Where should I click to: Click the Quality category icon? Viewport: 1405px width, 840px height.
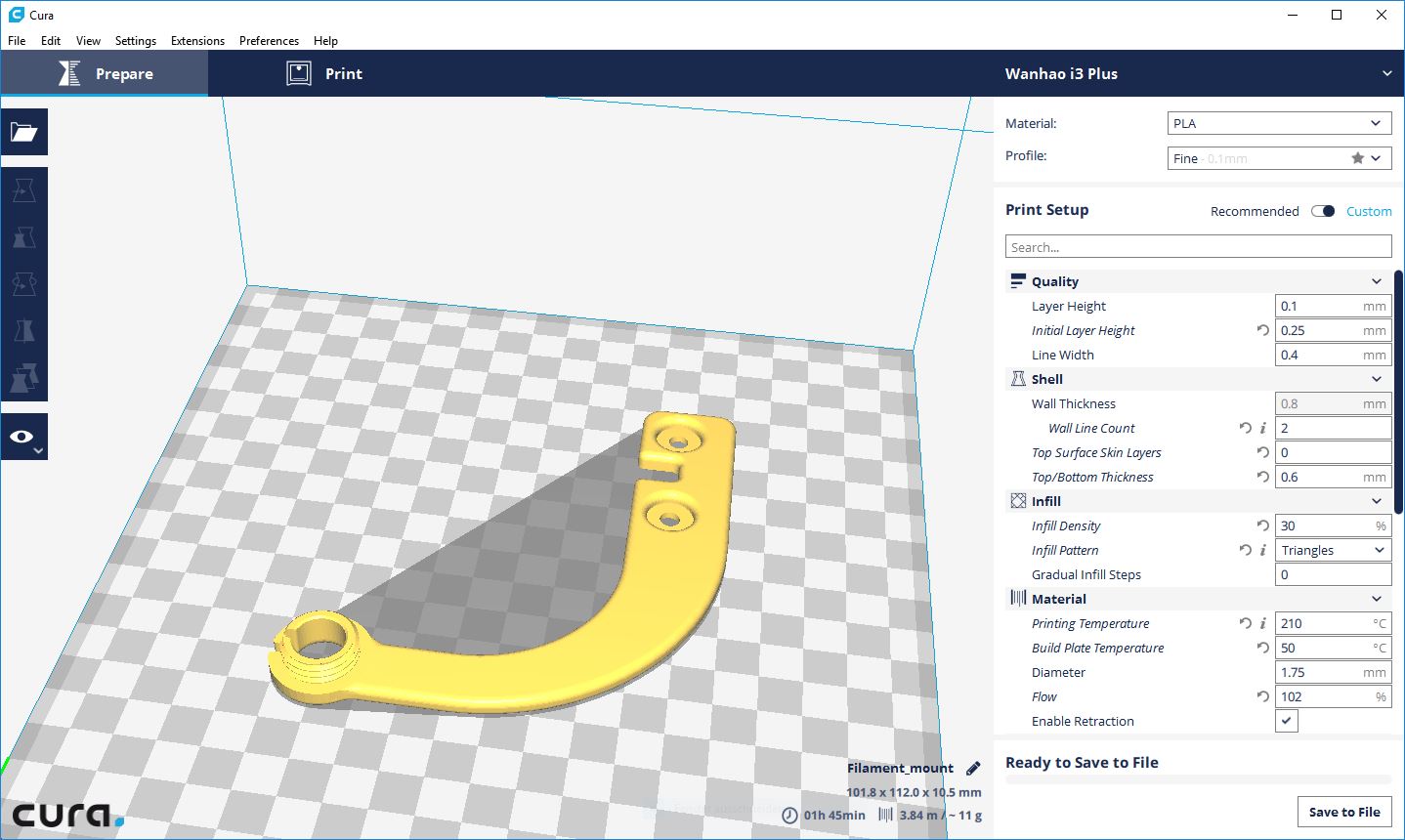[x=1018, y=281]
